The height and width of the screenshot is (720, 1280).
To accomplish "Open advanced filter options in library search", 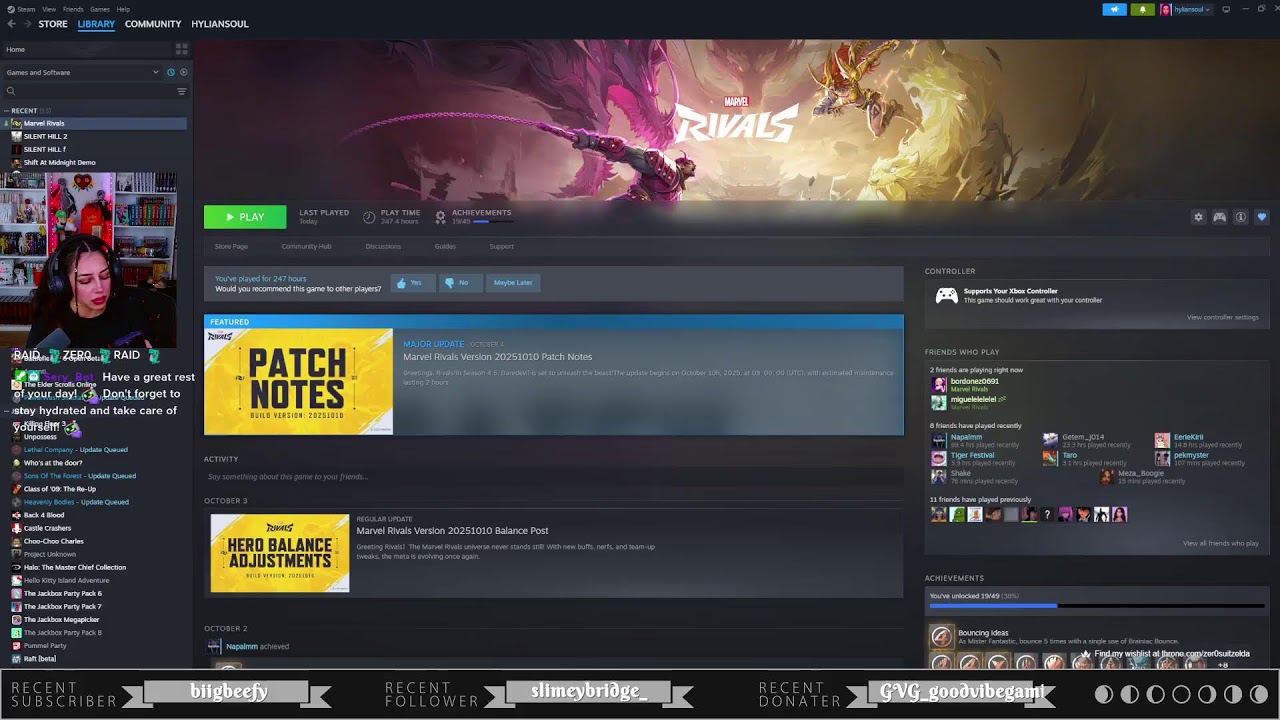I will [181, 91].
